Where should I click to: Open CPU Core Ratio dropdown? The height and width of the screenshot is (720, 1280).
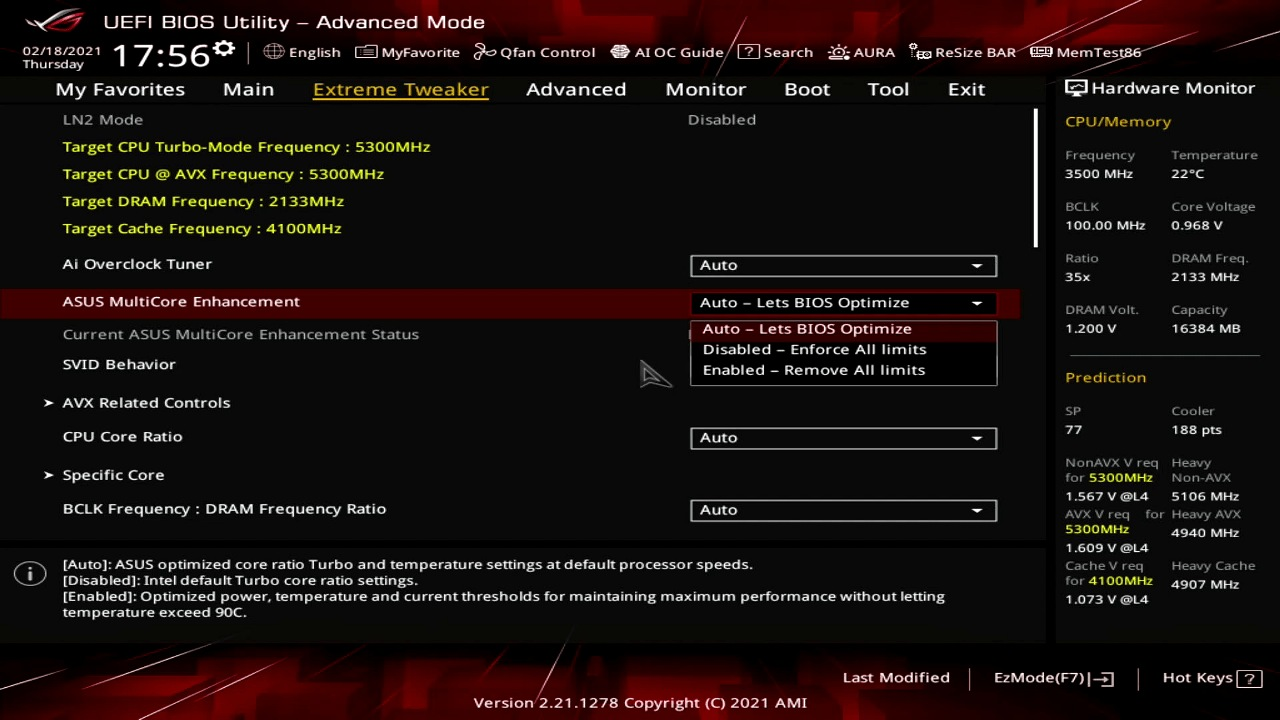click(843, 438)
